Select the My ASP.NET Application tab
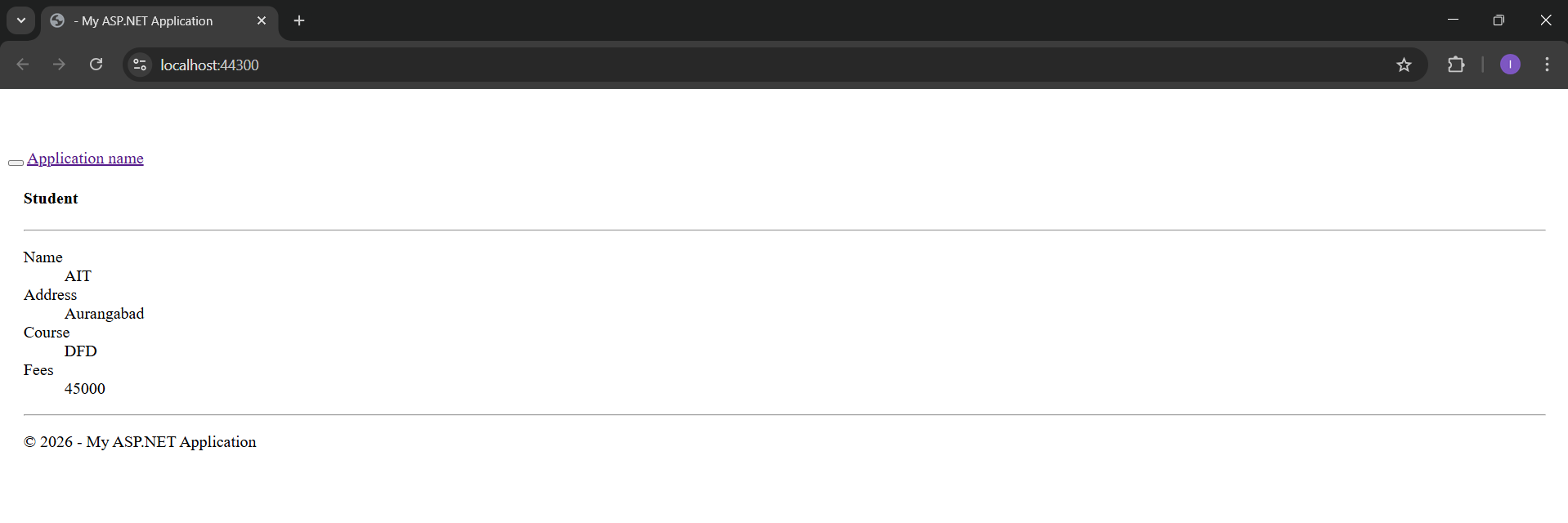The image size is (1568, 523). point(147,21)
